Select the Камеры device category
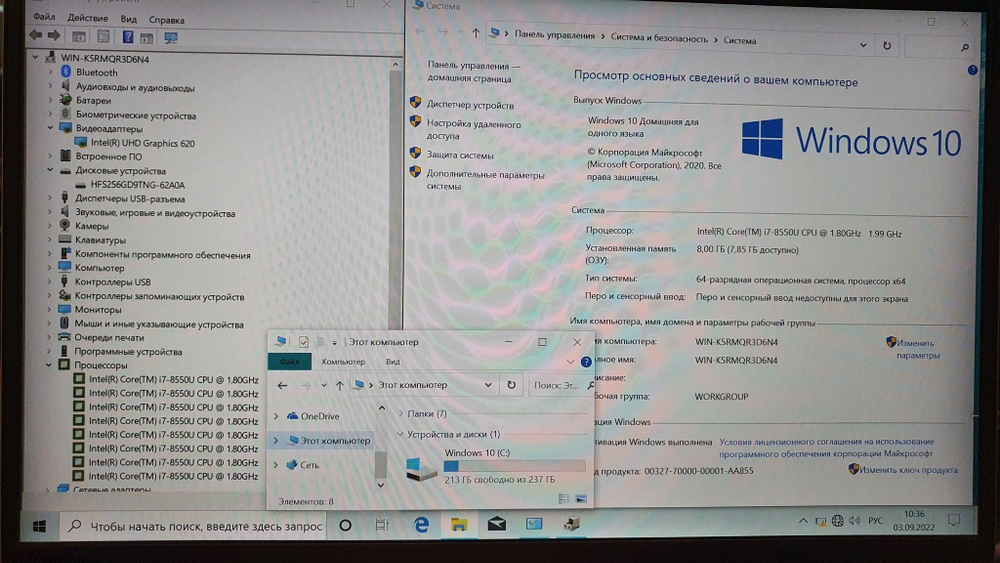1000x563 pixels. 91,226
